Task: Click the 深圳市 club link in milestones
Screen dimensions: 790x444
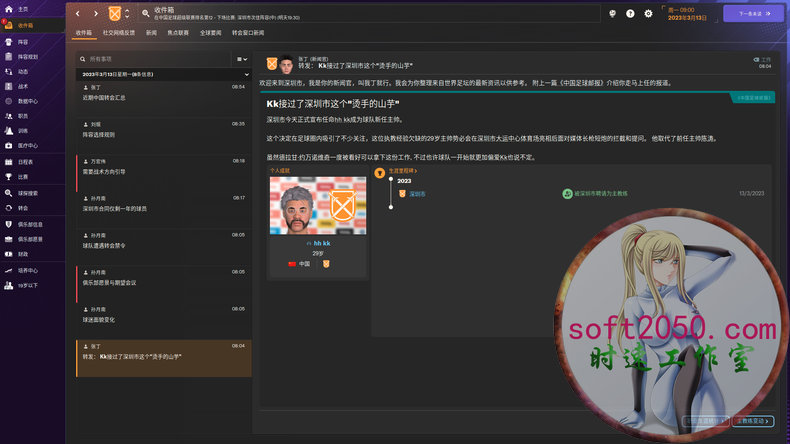Action: pos(417,194)
